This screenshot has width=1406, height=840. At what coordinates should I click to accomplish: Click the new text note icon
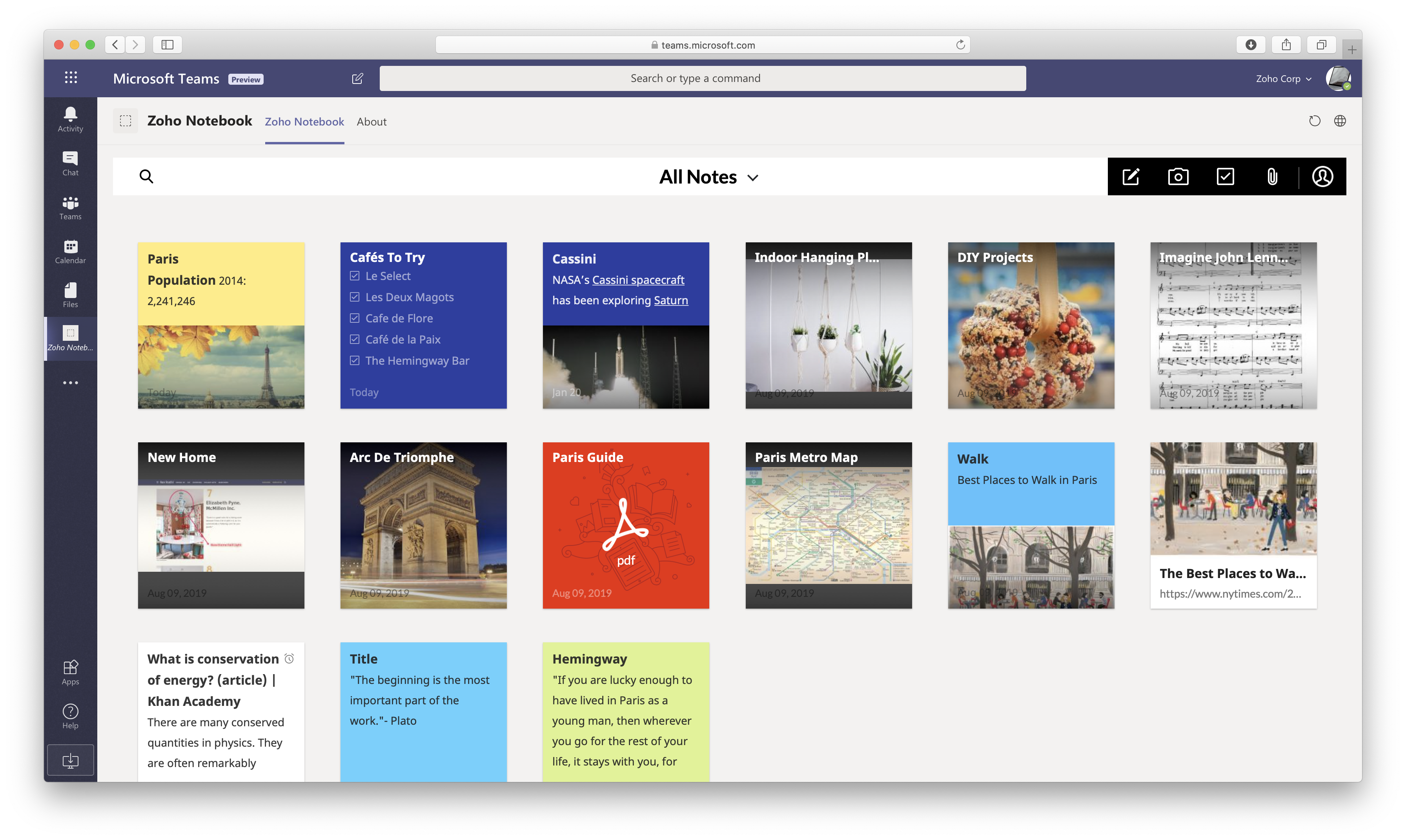tap(1131, 176)
